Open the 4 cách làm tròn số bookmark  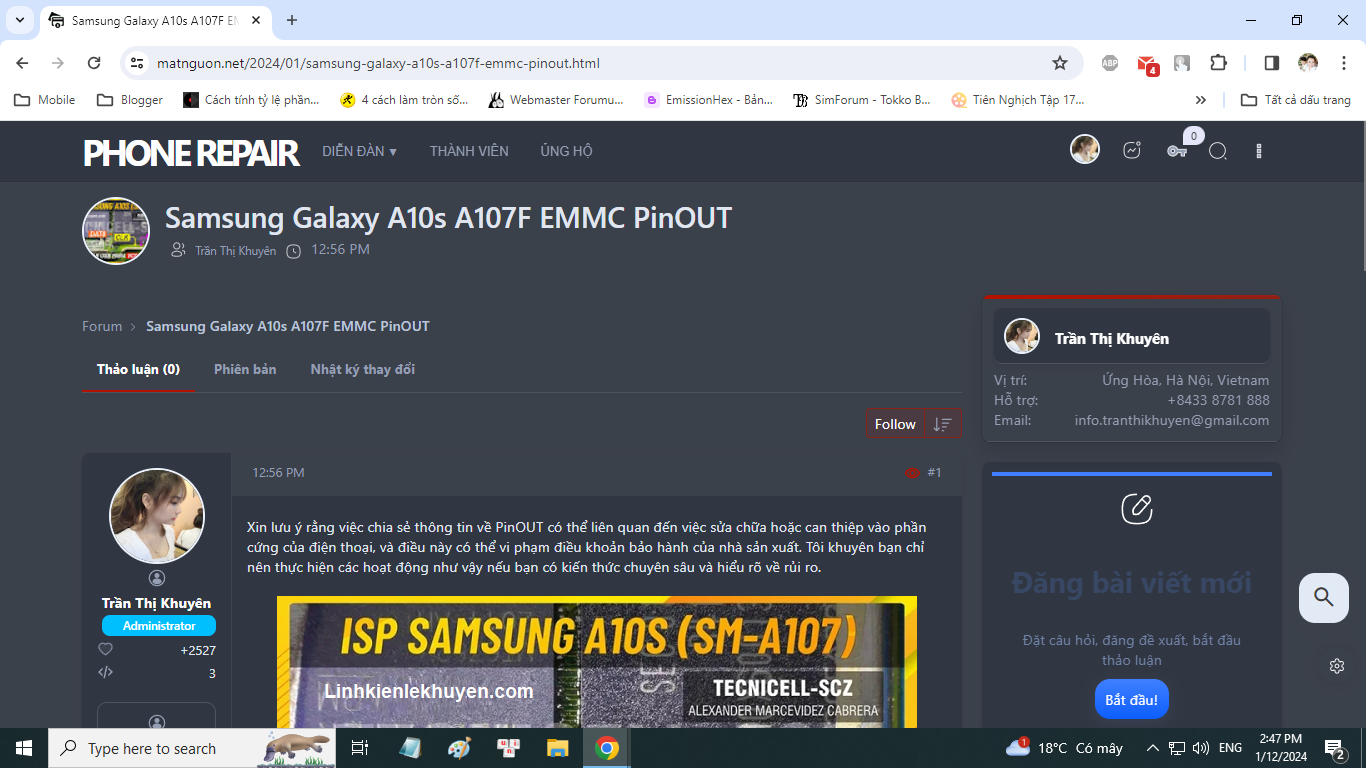pos(404,100)
